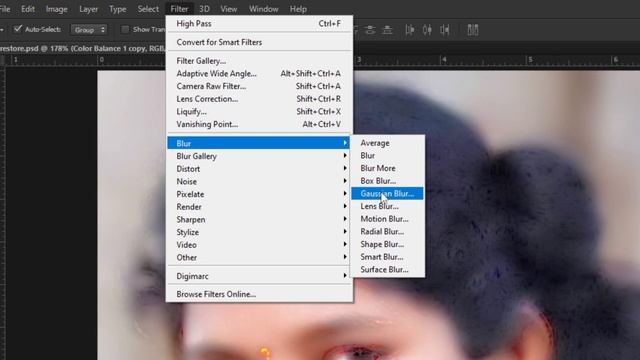The width and height of the screenshot is (640, 360).
Task: Select Vanishing Point filter
Action: click(259, 124)
